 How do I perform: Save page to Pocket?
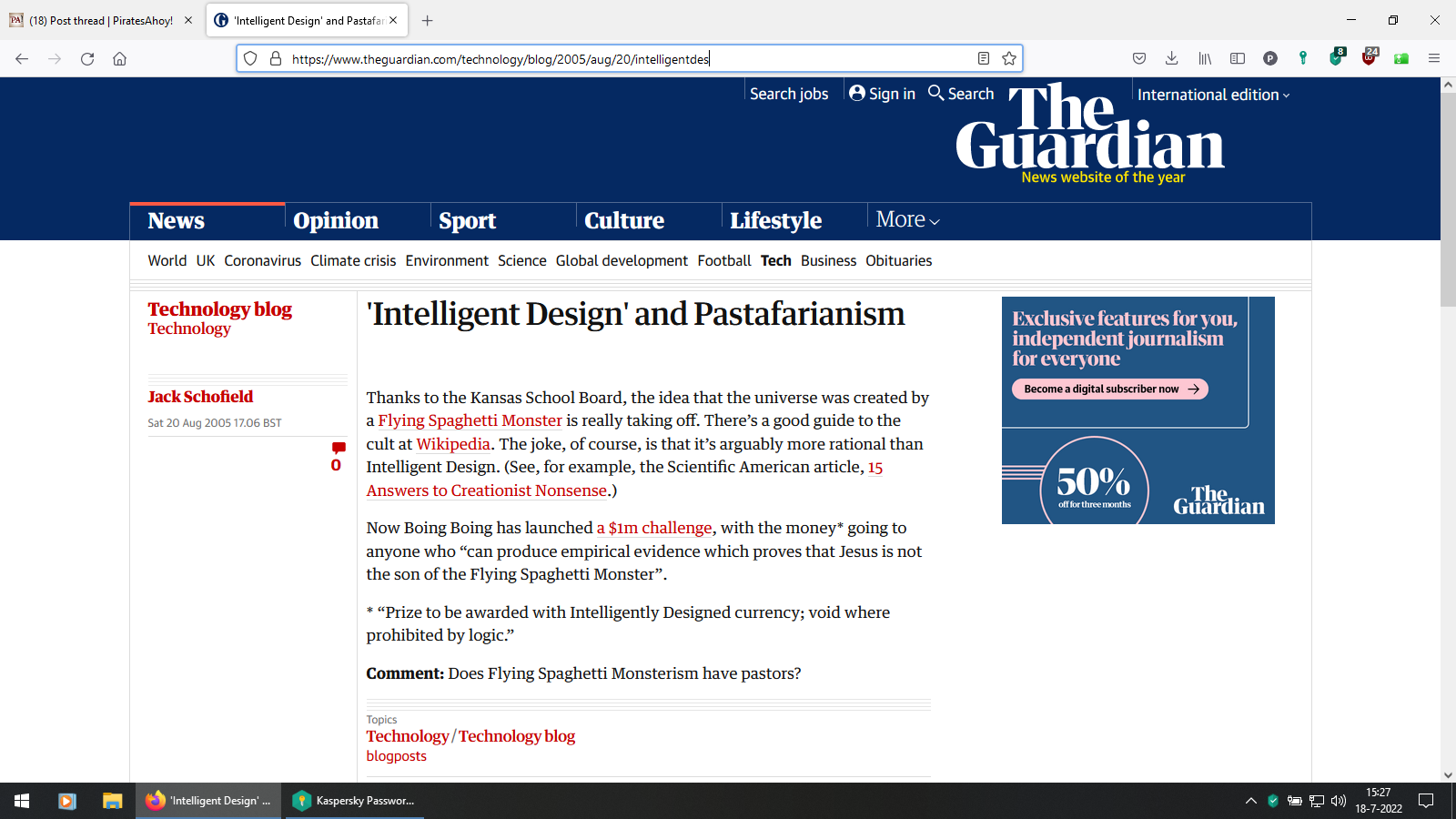(1139, 59)
